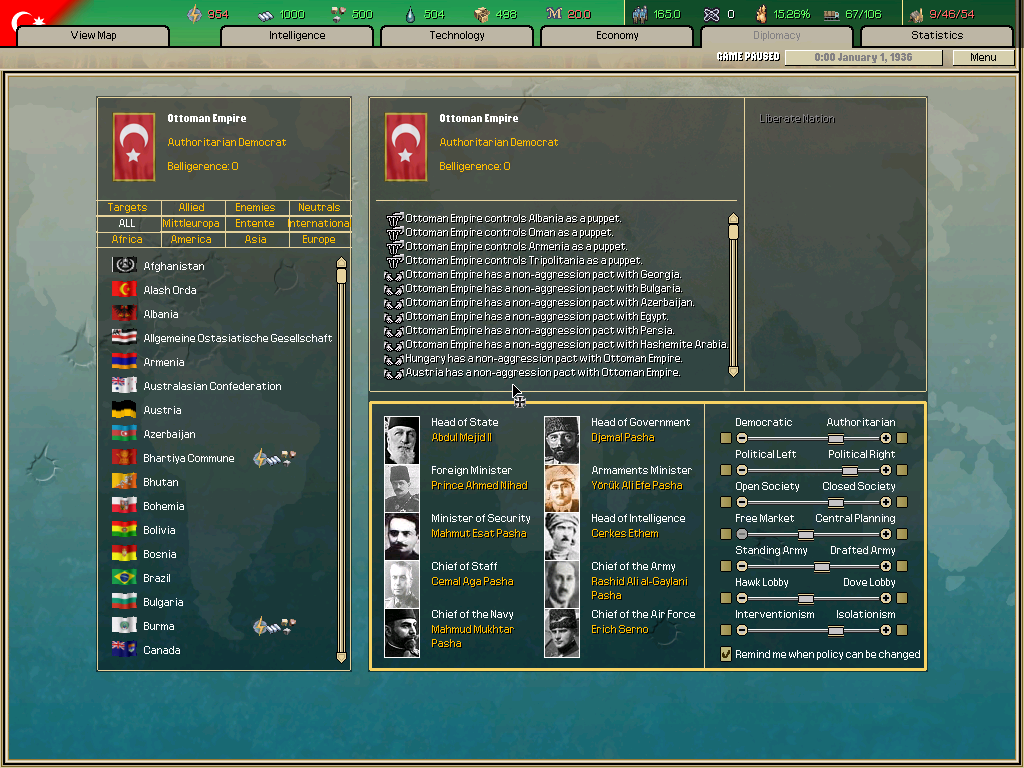This screenshot has width=1024, height=768.
Task: Click the down arrow of the country list scrollbar
Action: (x=343, y=659)
